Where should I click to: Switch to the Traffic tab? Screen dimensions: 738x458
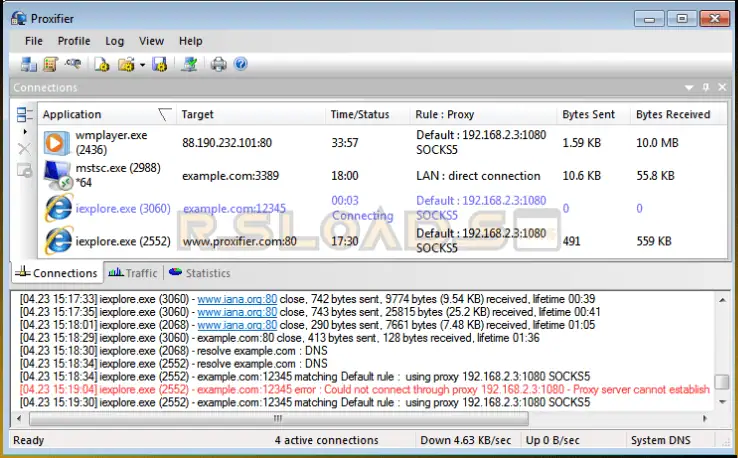[133, 273]
